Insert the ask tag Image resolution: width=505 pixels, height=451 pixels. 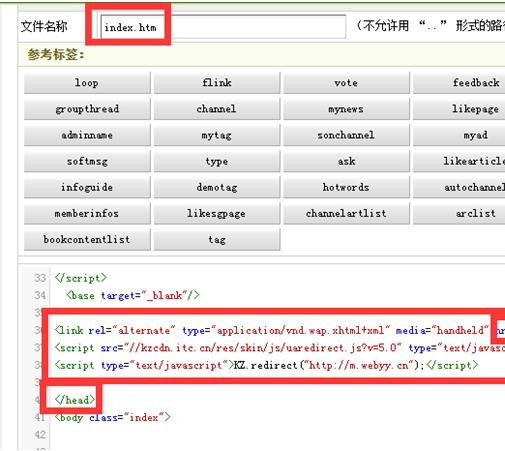tap(346, 161)
